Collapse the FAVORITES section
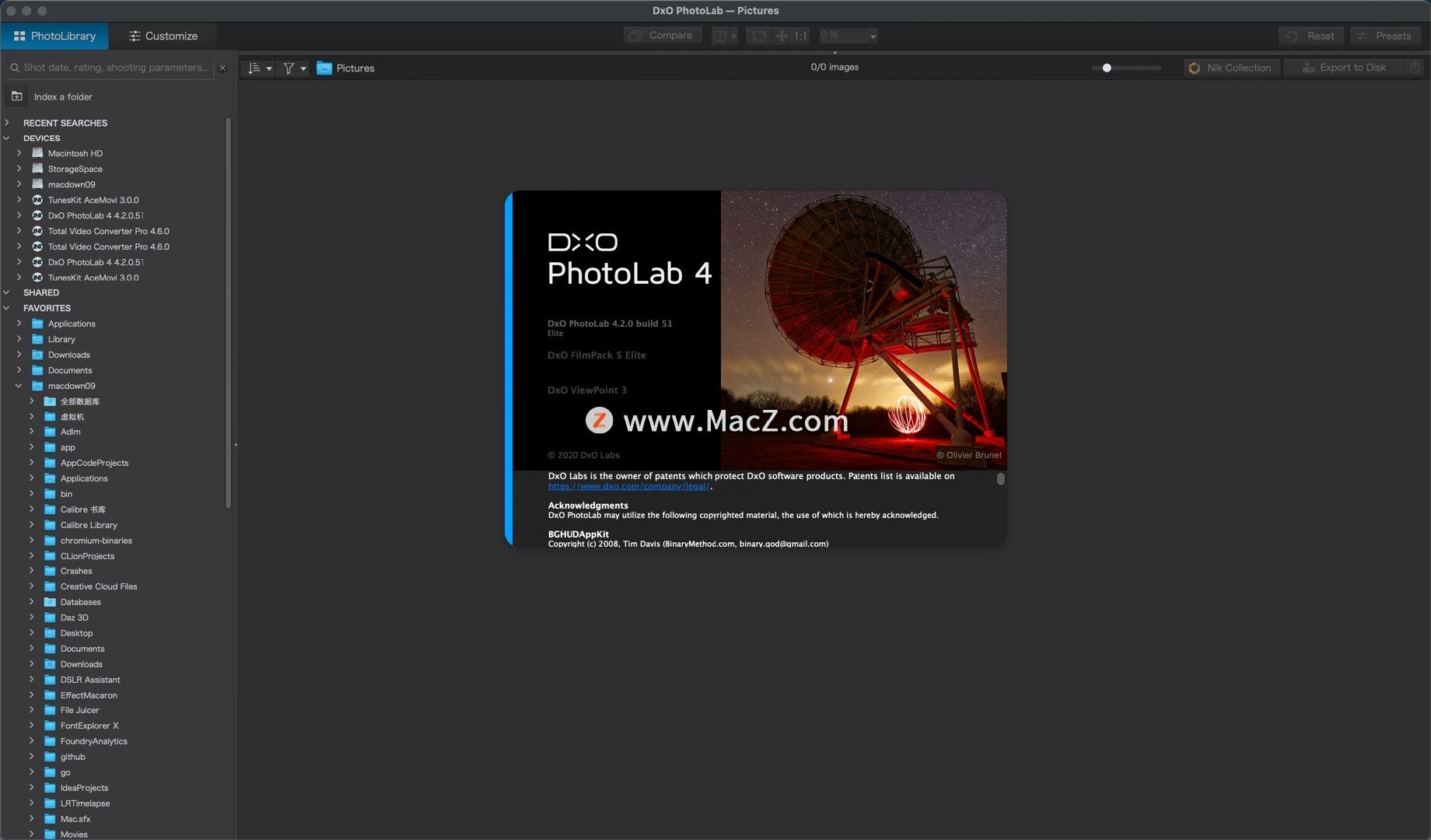 7,308
